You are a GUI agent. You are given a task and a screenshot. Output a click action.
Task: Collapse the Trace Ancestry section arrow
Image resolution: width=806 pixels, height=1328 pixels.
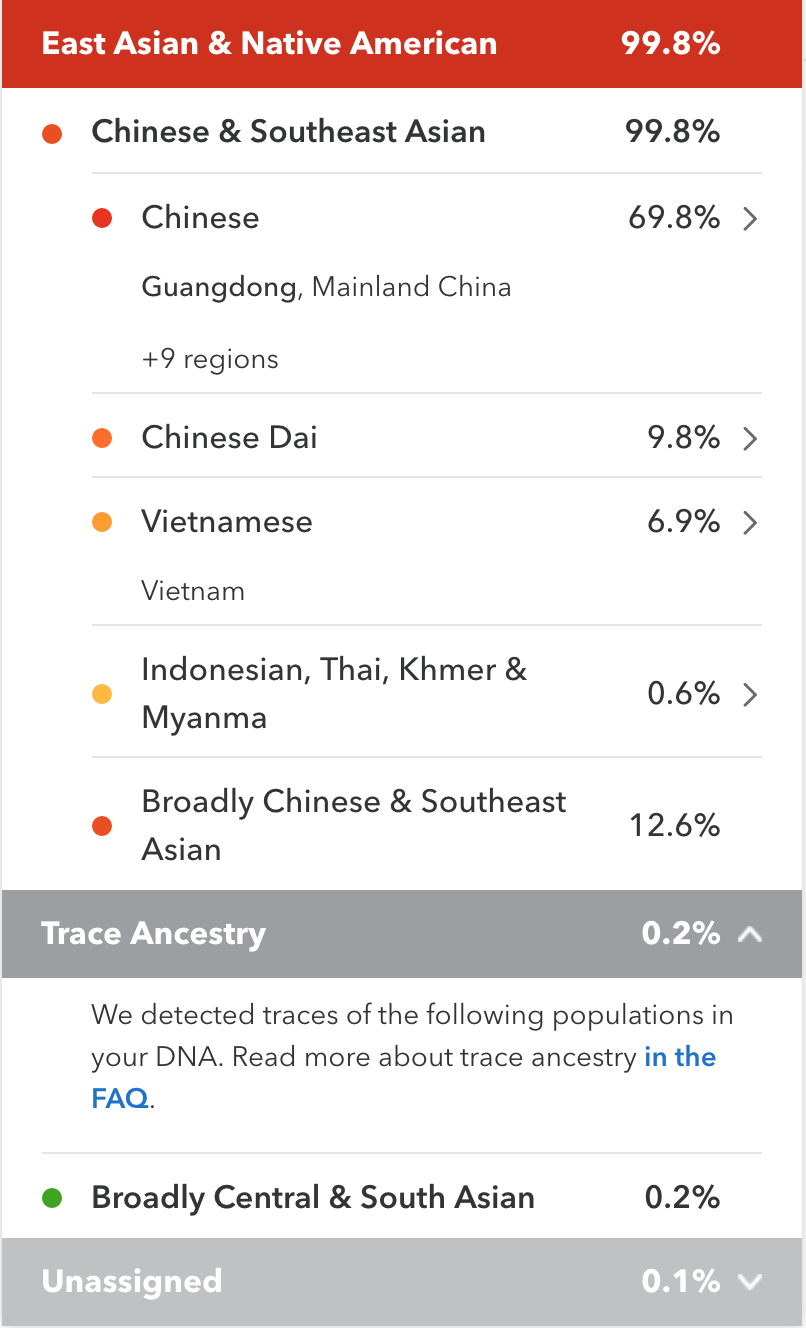click(750, 935)
